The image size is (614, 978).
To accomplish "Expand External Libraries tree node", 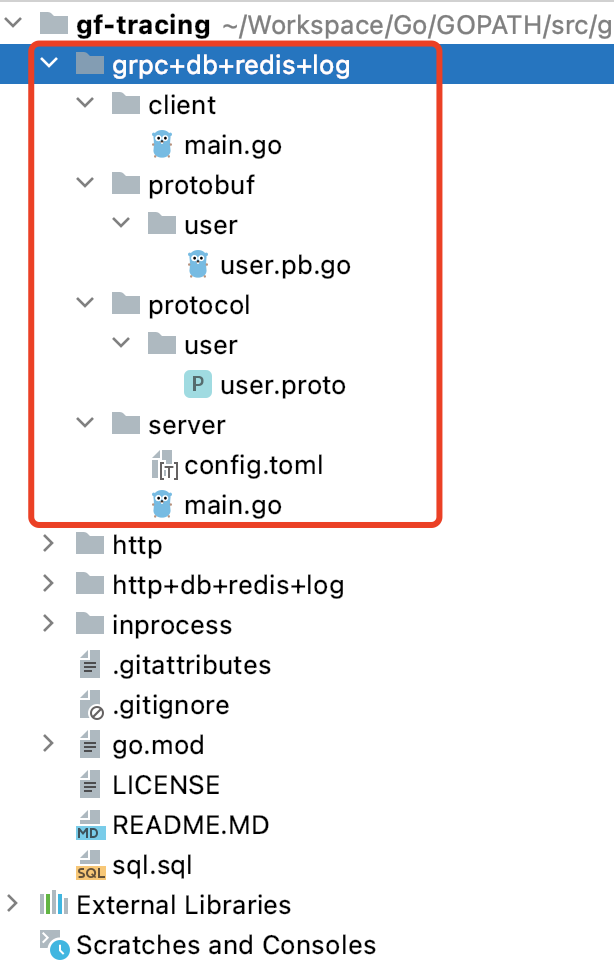I will [x=12, y=905].
